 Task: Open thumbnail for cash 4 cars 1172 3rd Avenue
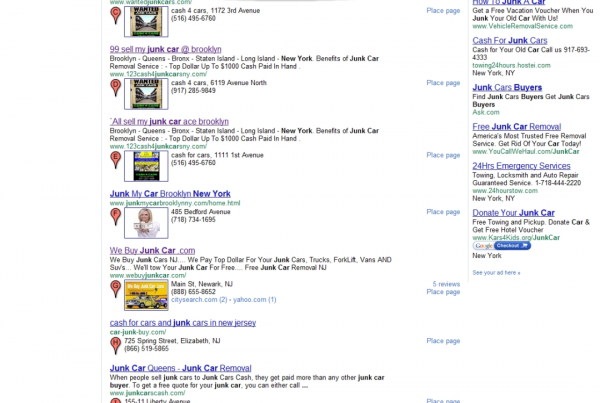click(x=146, y=21)
